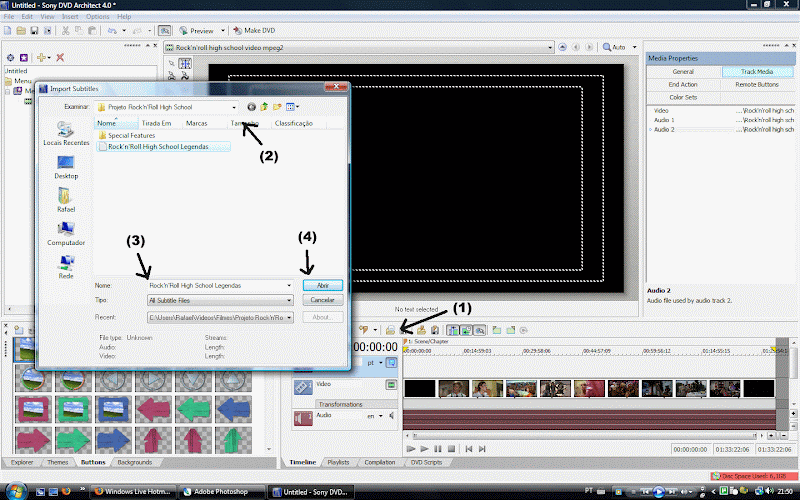Click the Make DVD button
This screenshot has height=500, width=800.
(254, 31)
